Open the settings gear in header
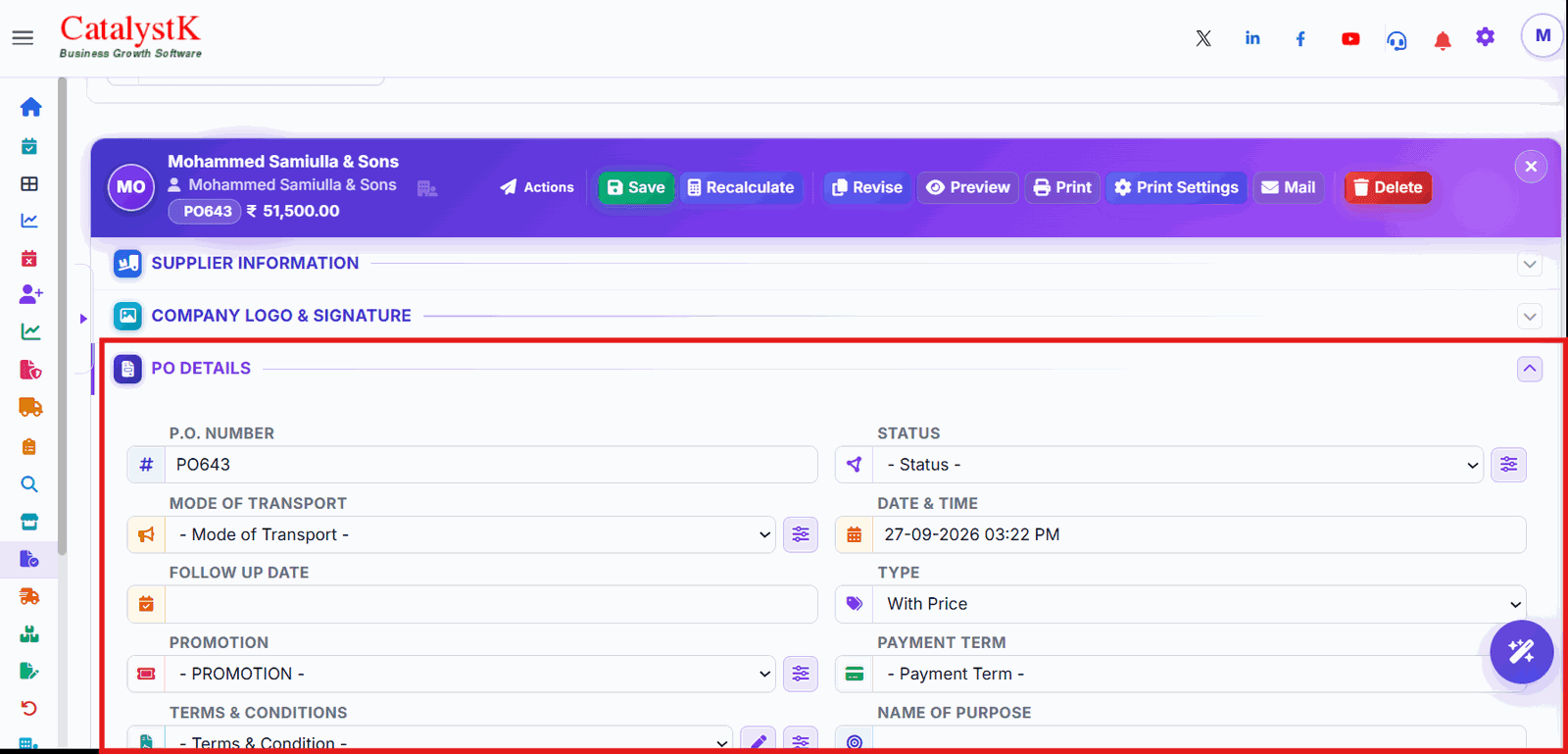The height and width of the screenshot is (754, 1568). coord(1486,37)
